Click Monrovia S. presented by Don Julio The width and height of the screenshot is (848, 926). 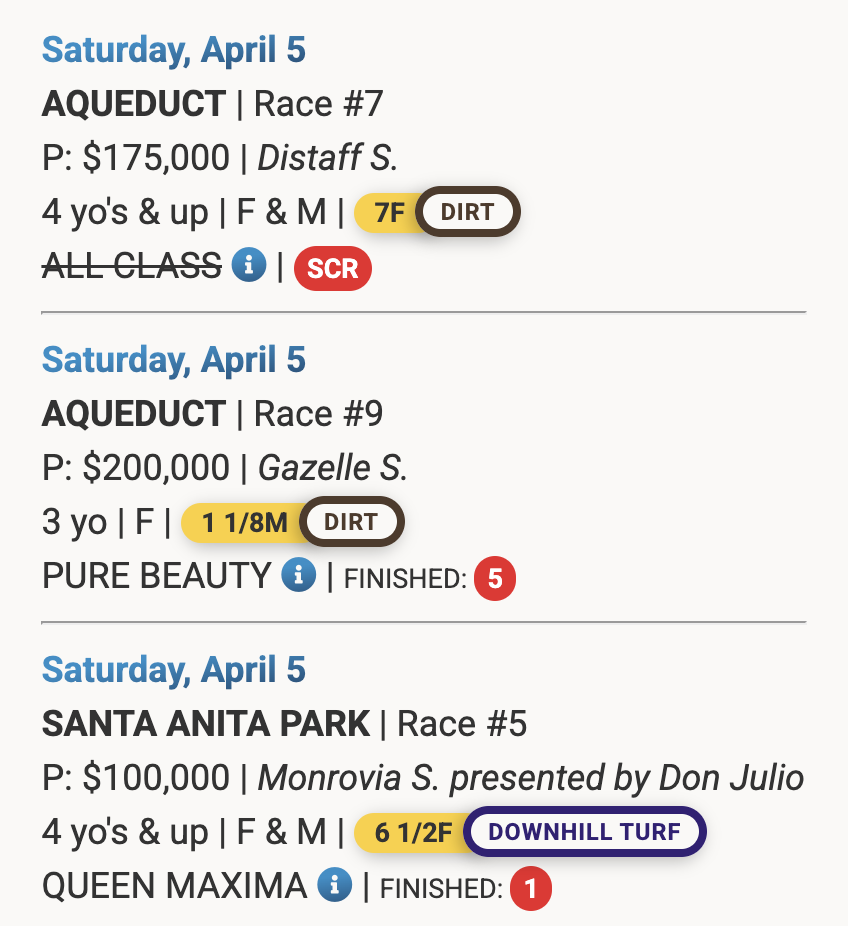click(531, 777)
